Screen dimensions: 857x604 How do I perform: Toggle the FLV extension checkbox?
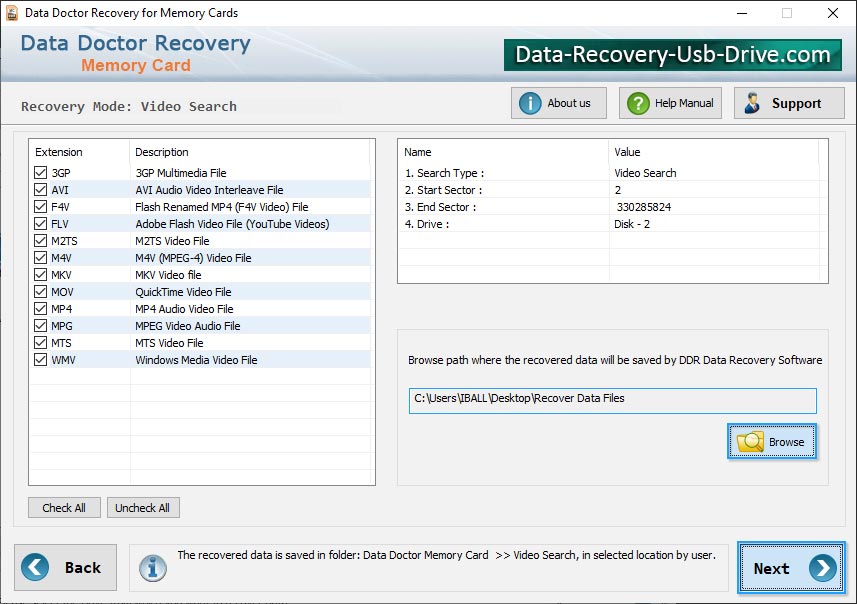40,224
